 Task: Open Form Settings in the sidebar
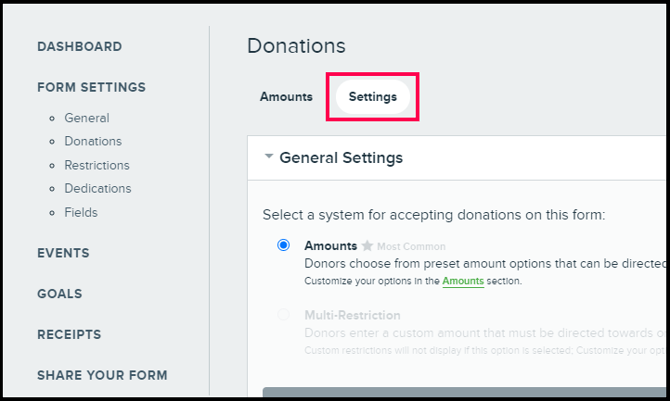(91, 88)
